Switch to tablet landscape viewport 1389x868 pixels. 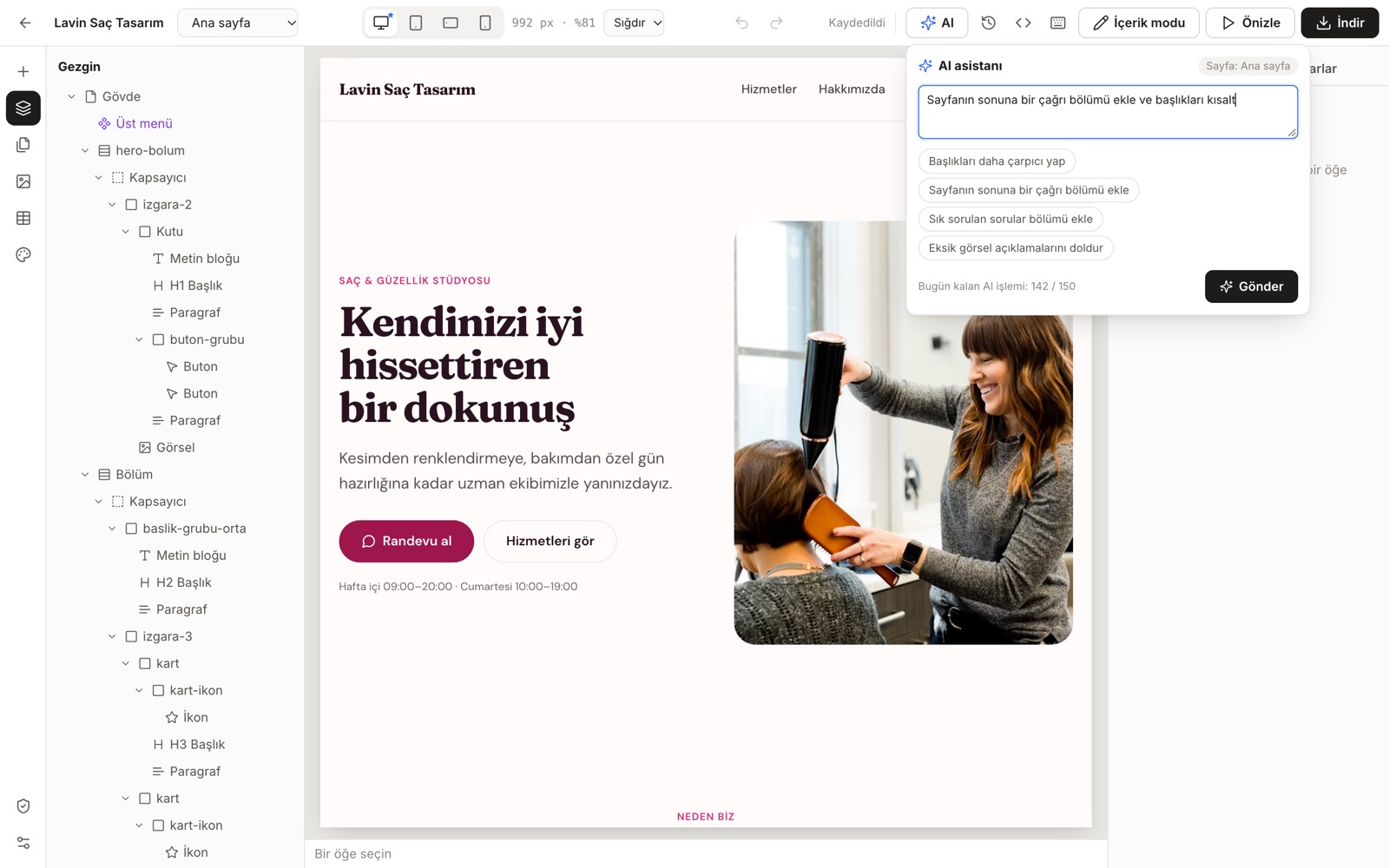[x=451, y=23]
